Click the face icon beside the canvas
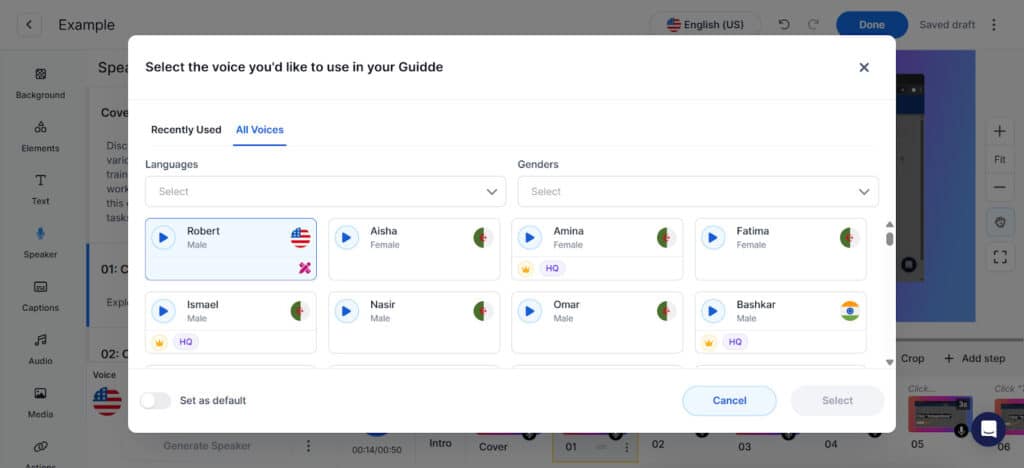This screenshot has width=1024, height=468. coord(1000,223)
